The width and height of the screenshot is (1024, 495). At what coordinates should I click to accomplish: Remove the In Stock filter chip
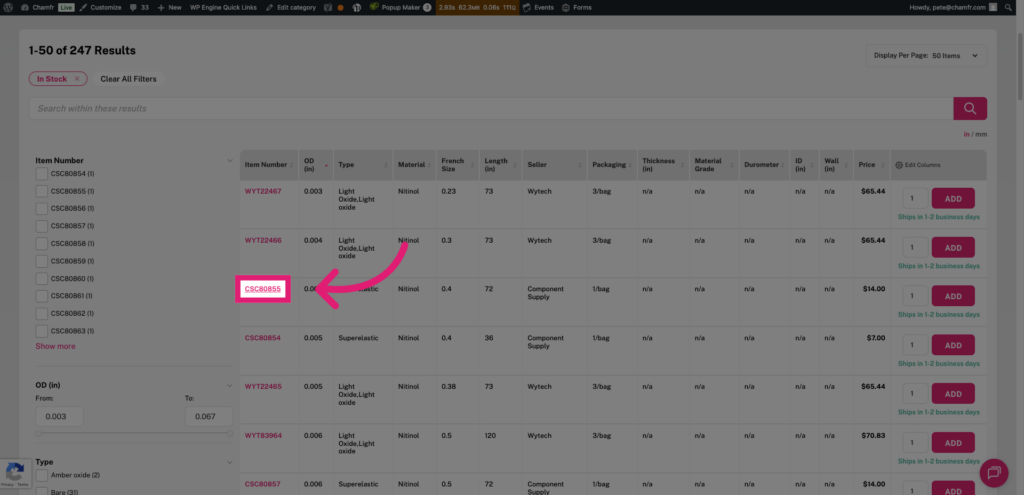point(76,79)
